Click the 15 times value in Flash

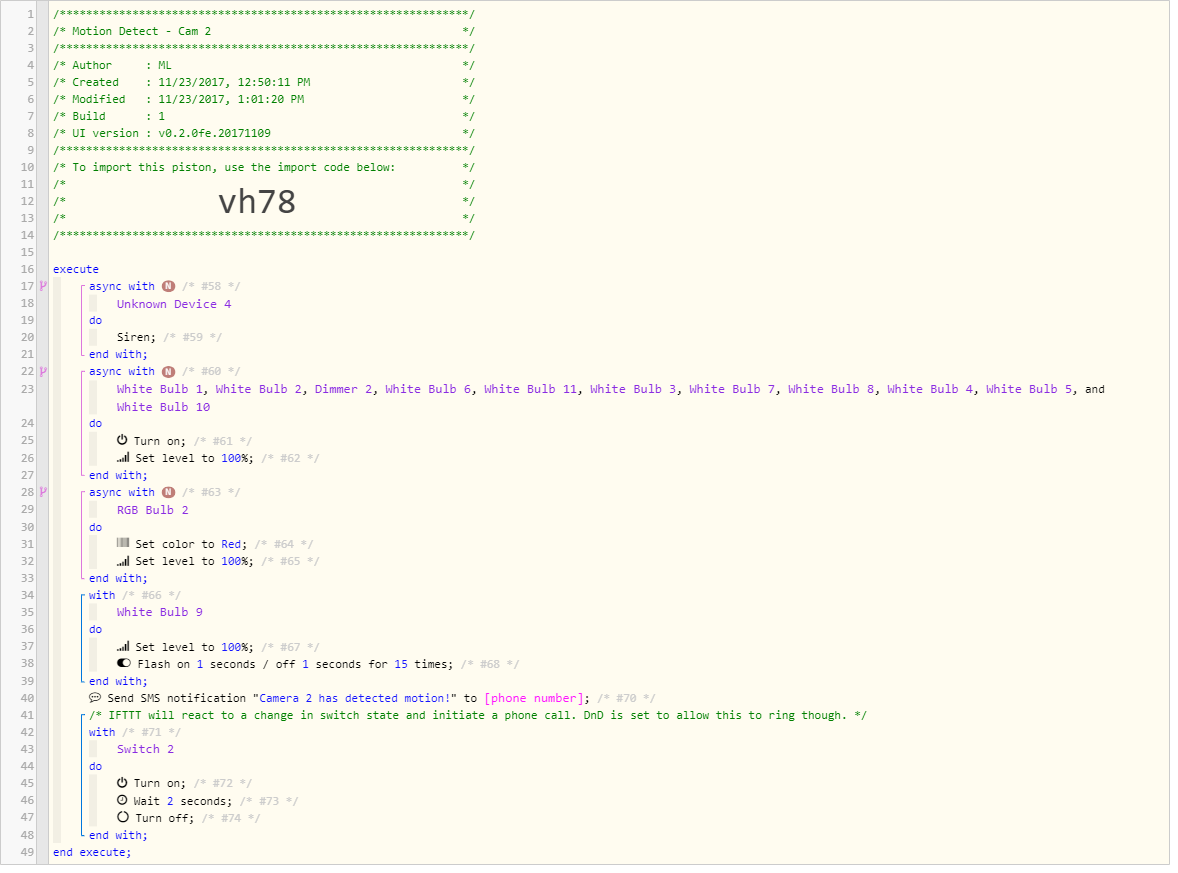tap(401, 664)
